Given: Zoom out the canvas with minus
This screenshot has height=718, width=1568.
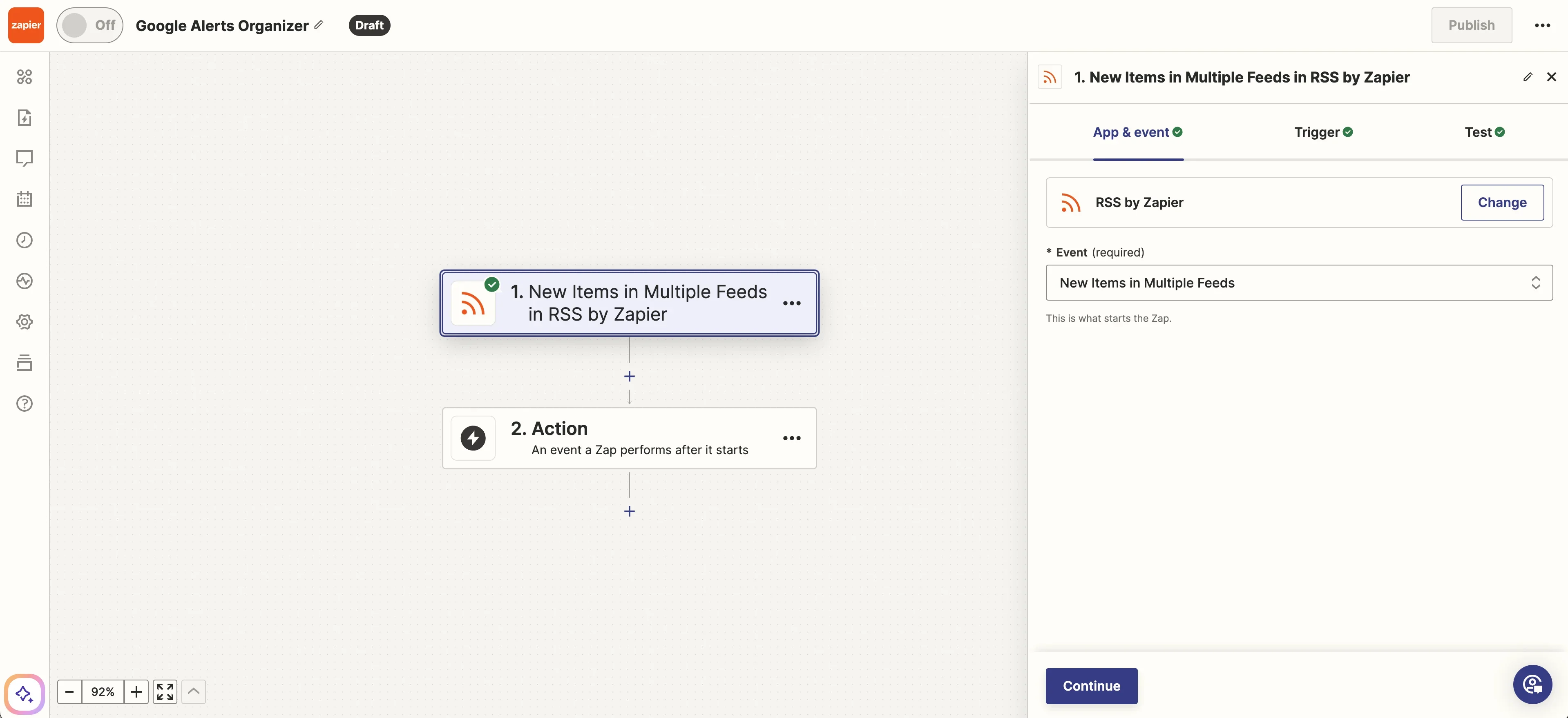Looking at the screenshot, I should point(69,692).
